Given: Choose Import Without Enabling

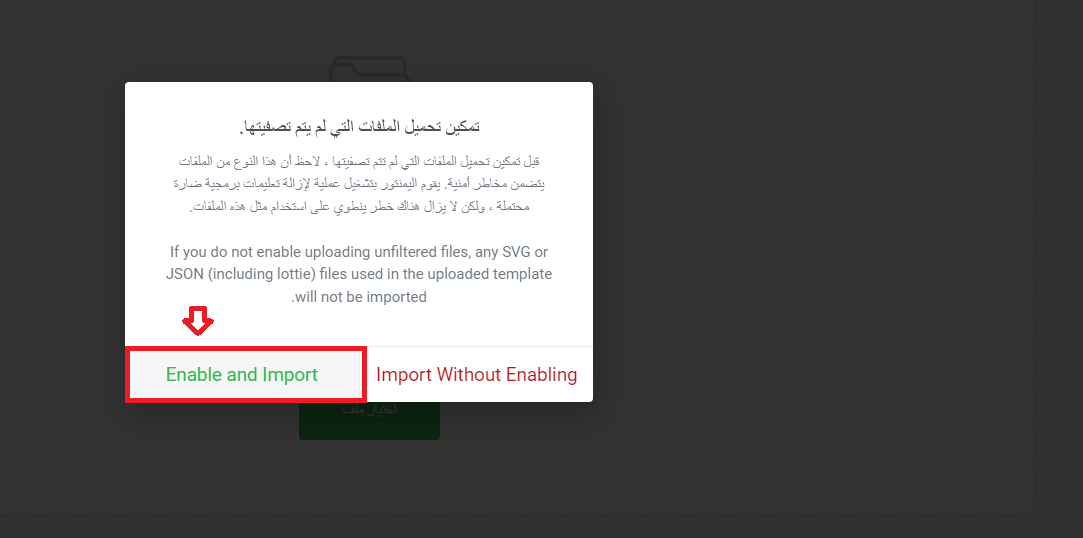Looking at the screenshot, I should [477, 374].
